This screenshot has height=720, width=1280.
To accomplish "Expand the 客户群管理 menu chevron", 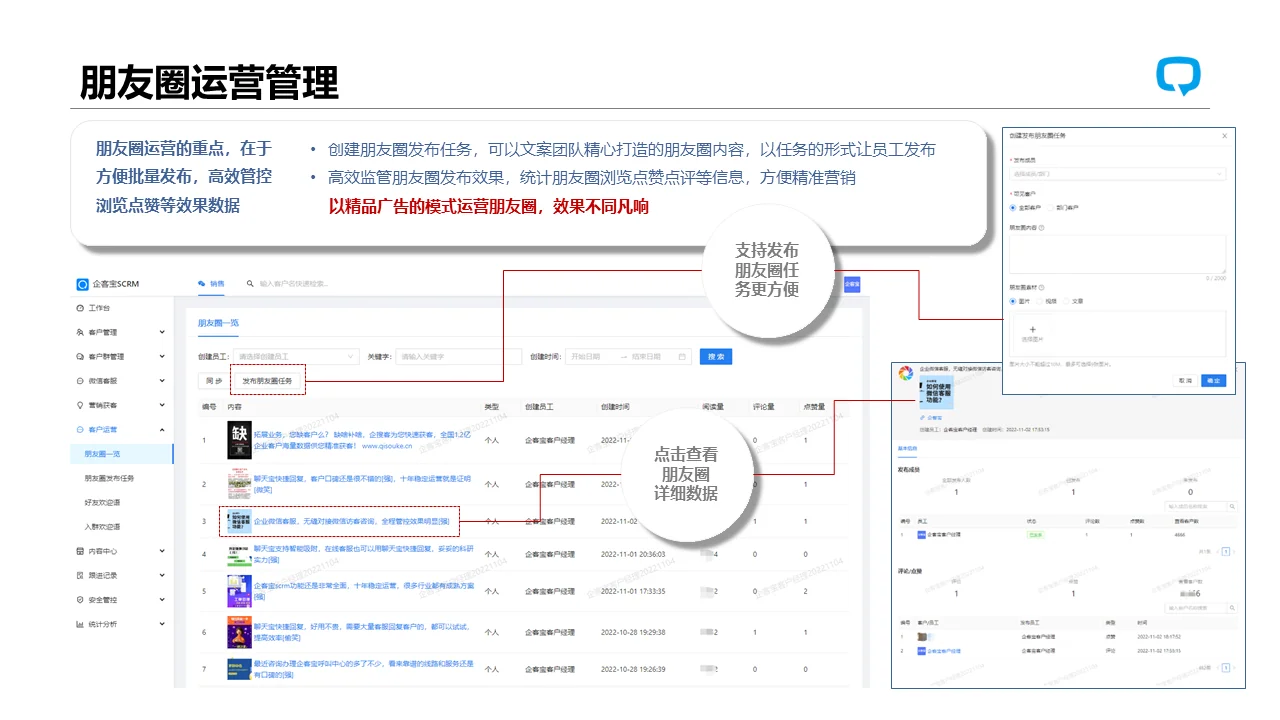I will click(162, 356).
